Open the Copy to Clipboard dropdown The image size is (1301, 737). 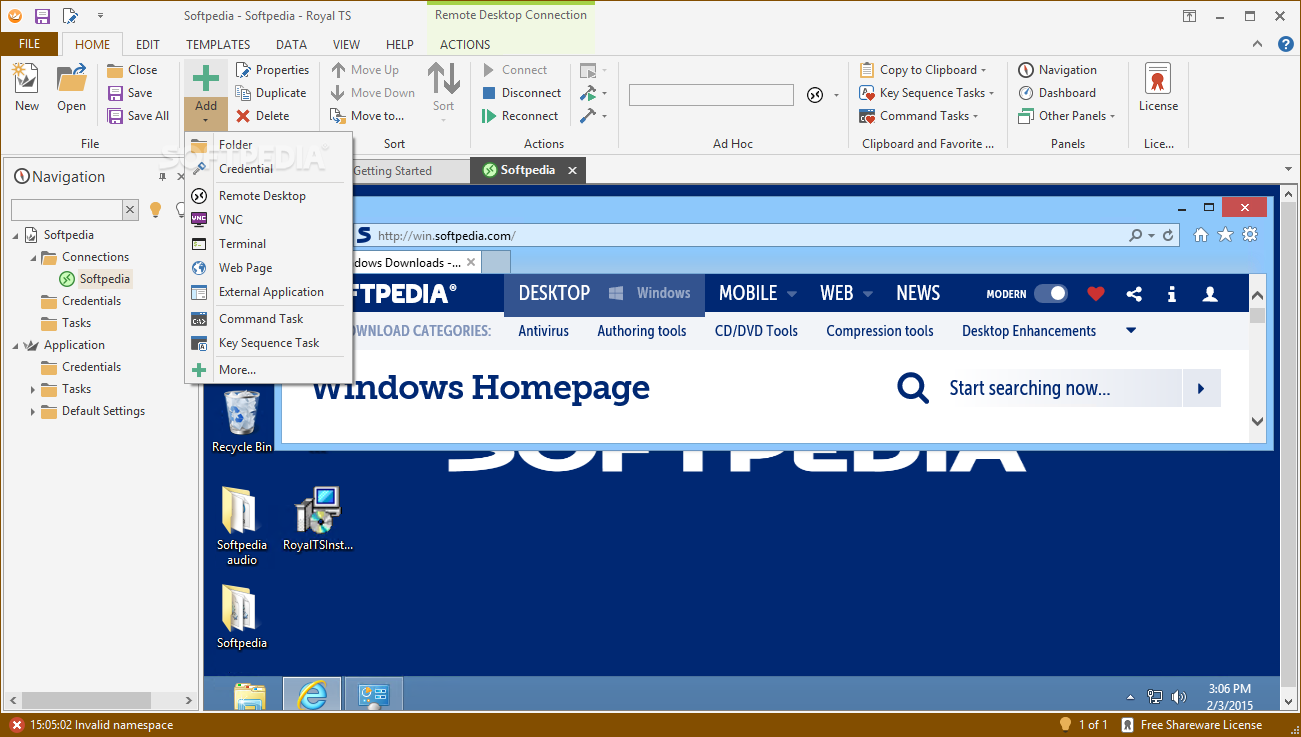click(983, 70)
